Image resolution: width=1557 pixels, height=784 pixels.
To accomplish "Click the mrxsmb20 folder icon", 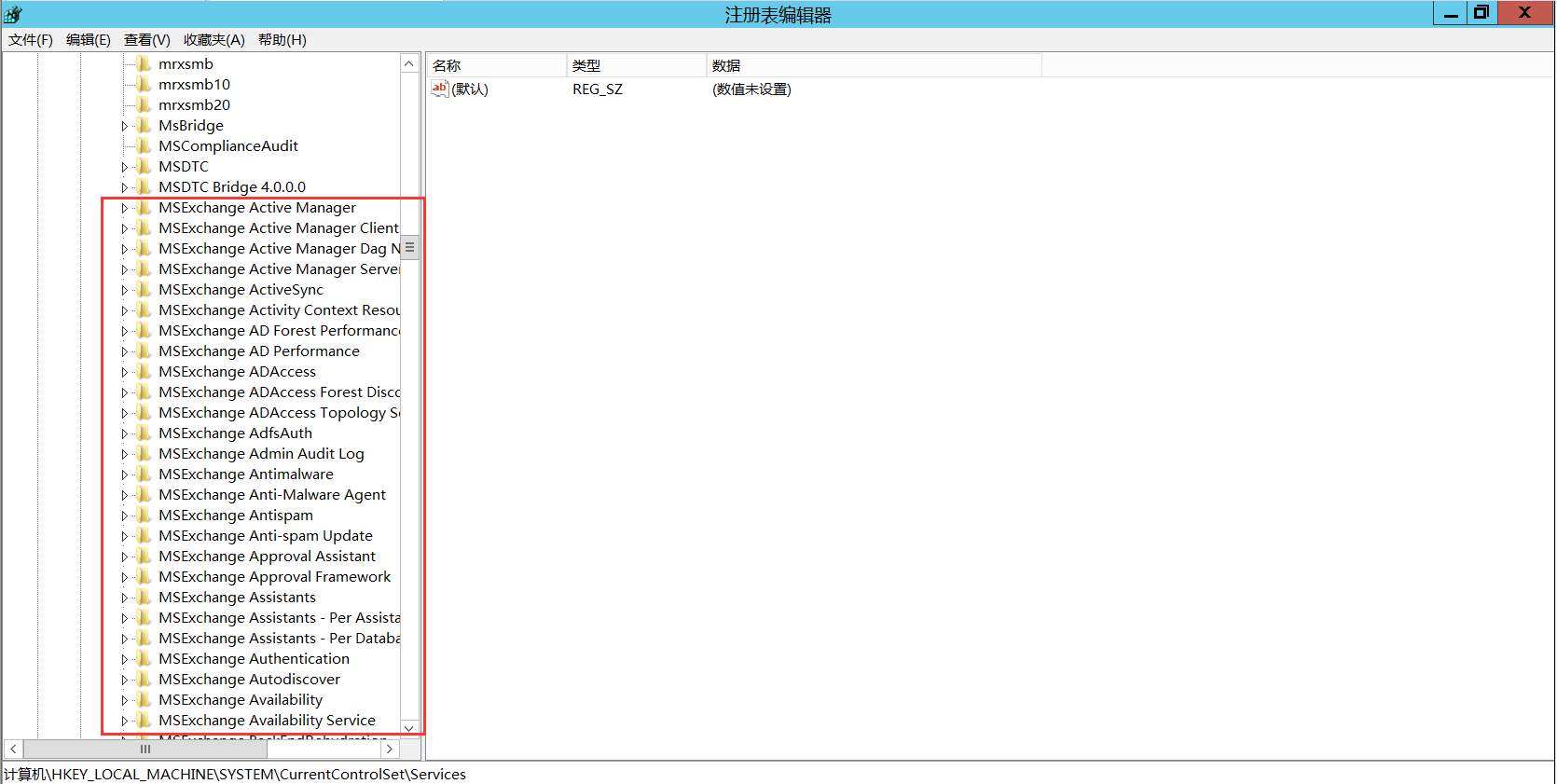I will click(x=144, y=104).
